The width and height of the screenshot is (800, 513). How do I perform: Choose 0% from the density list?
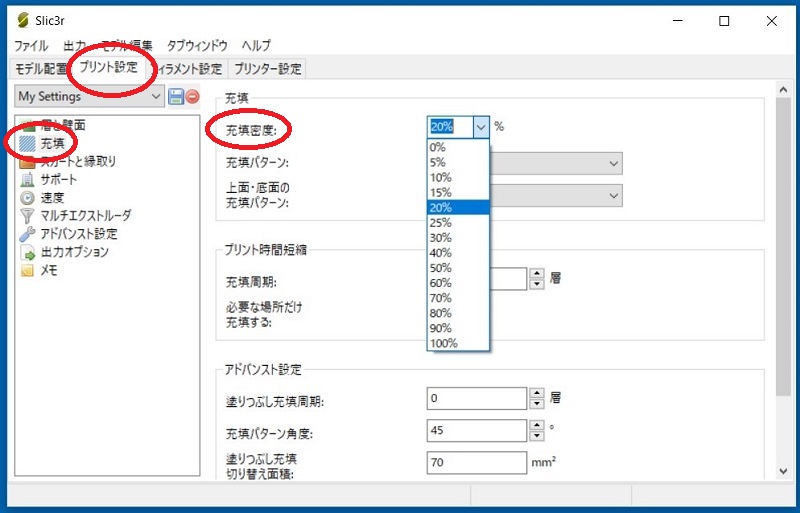click(x=458, y=148)
